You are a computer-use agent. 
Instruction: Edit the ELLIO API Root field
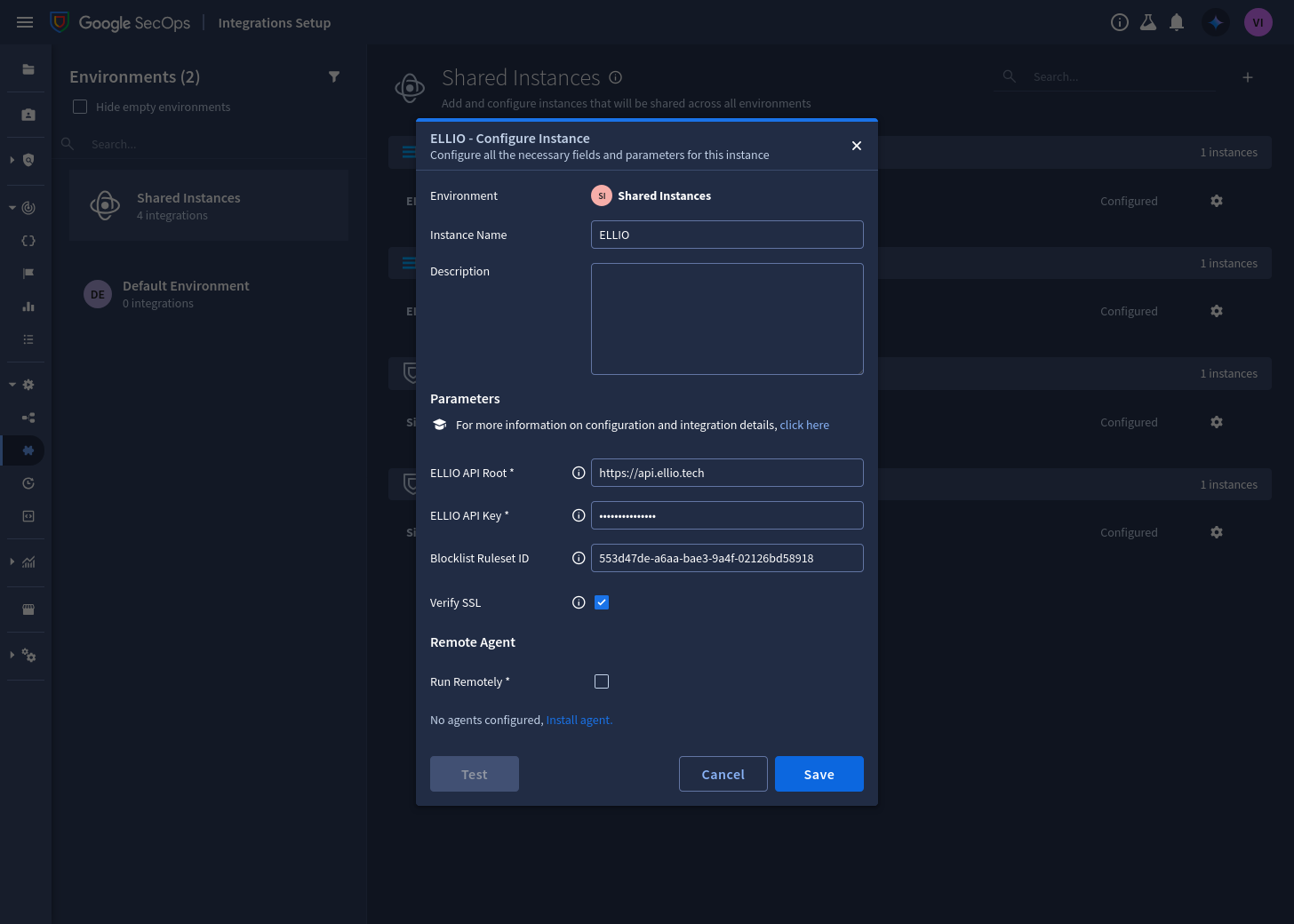coord(727,473)
